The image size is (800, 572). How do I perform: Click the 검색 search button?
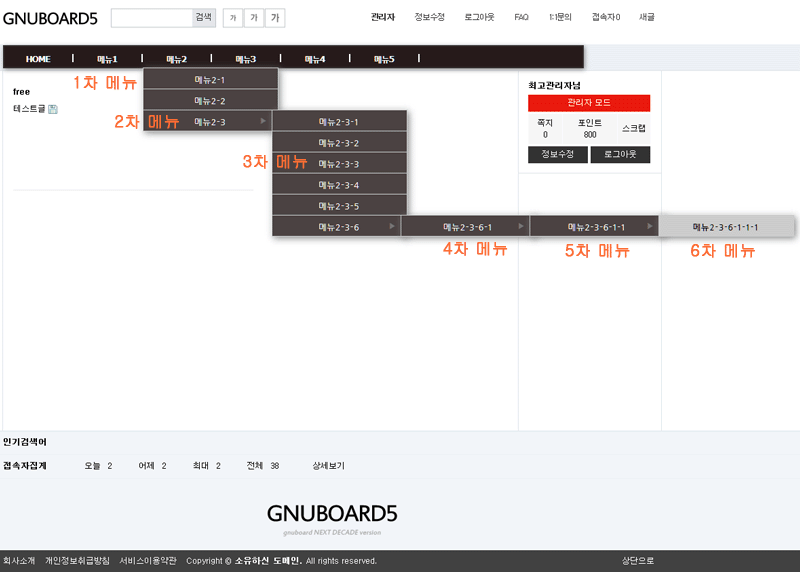coord(203,18)
